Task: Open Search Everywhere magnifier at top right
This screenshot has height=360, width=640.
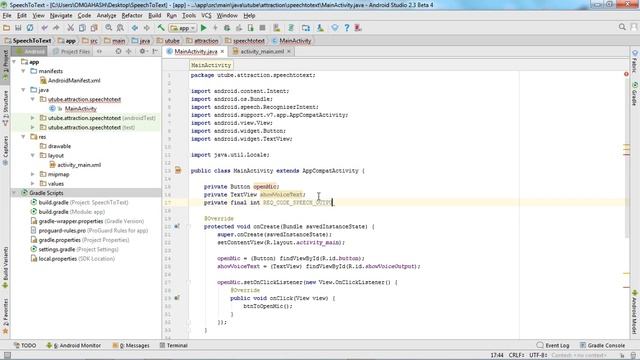Action: click(x=622, y=27)
